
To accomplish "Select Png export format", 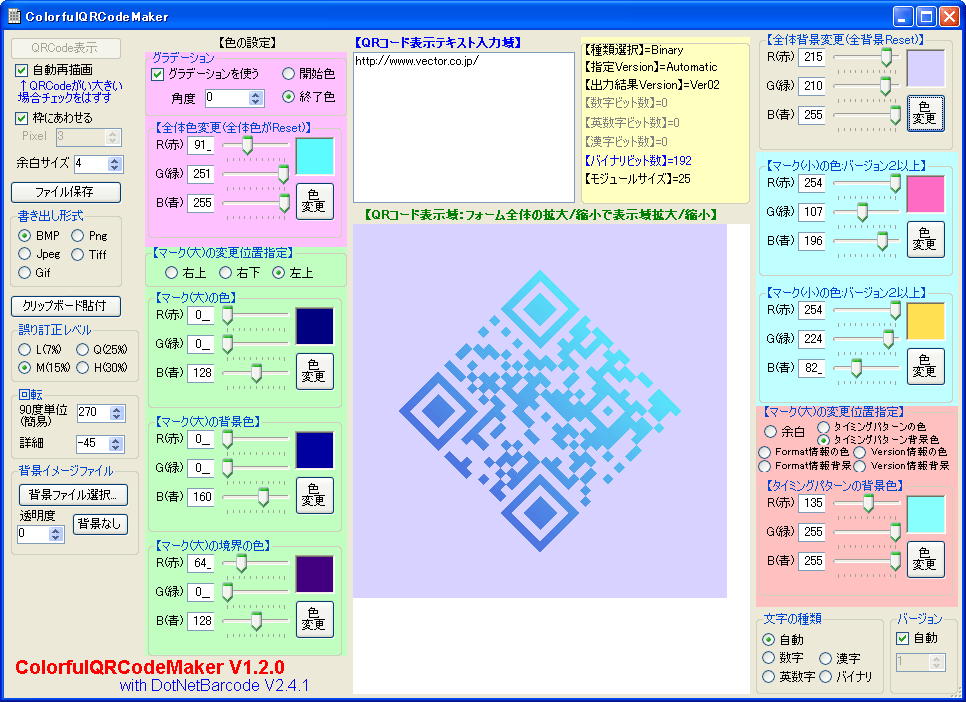I will [x=78, y=235].
